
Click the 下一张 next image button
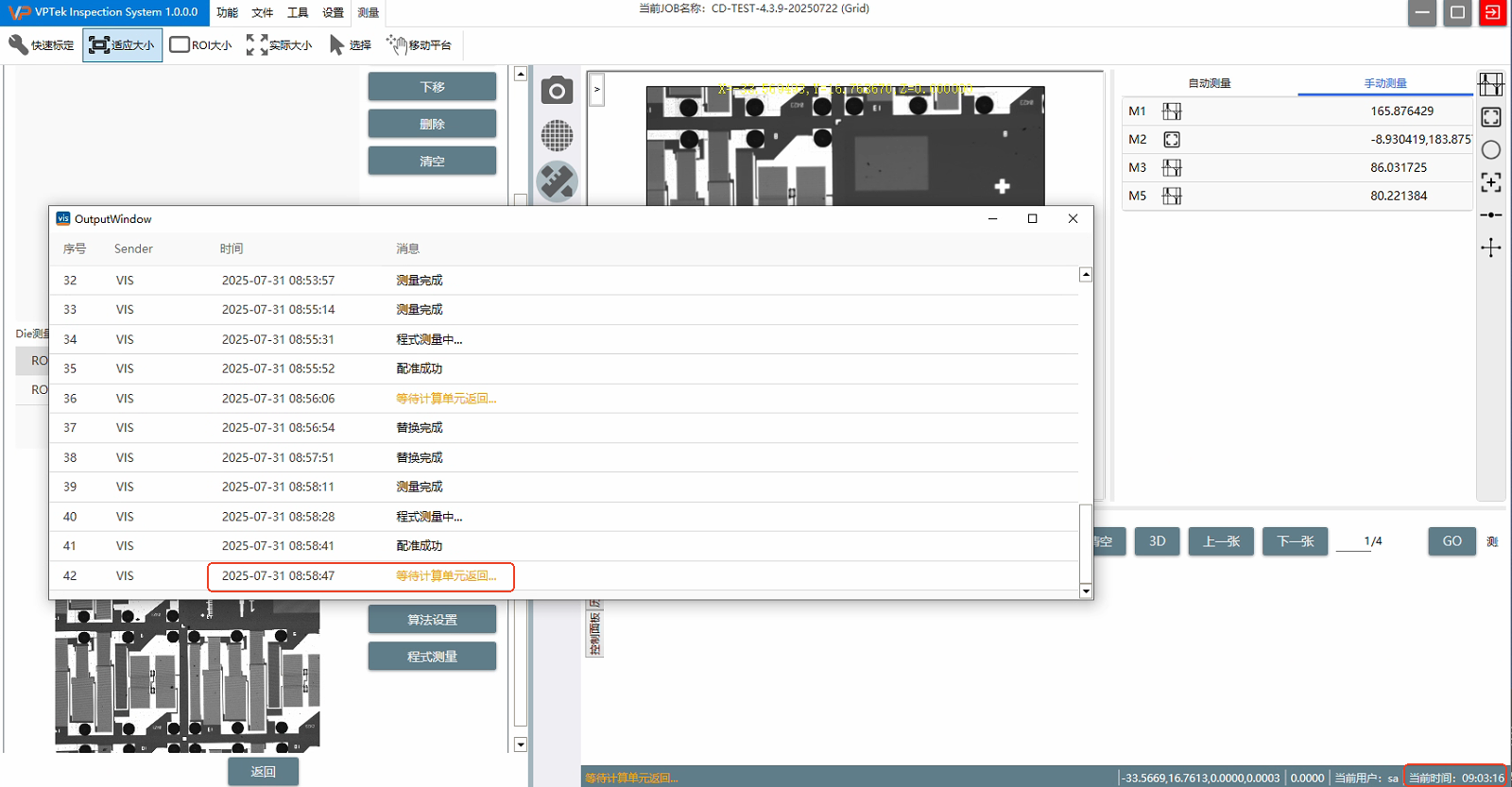pos(1295,541)
